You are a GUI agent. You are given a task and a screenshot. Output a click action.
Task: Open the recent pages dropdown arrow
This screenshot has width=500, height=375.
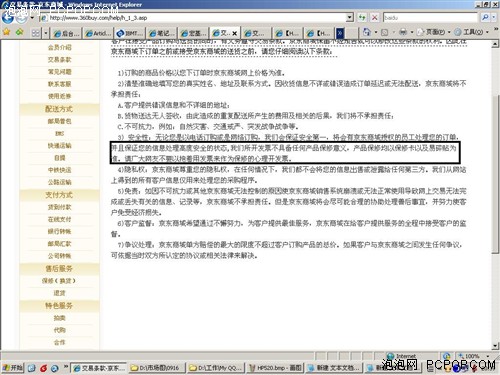(x=32, y=17)
